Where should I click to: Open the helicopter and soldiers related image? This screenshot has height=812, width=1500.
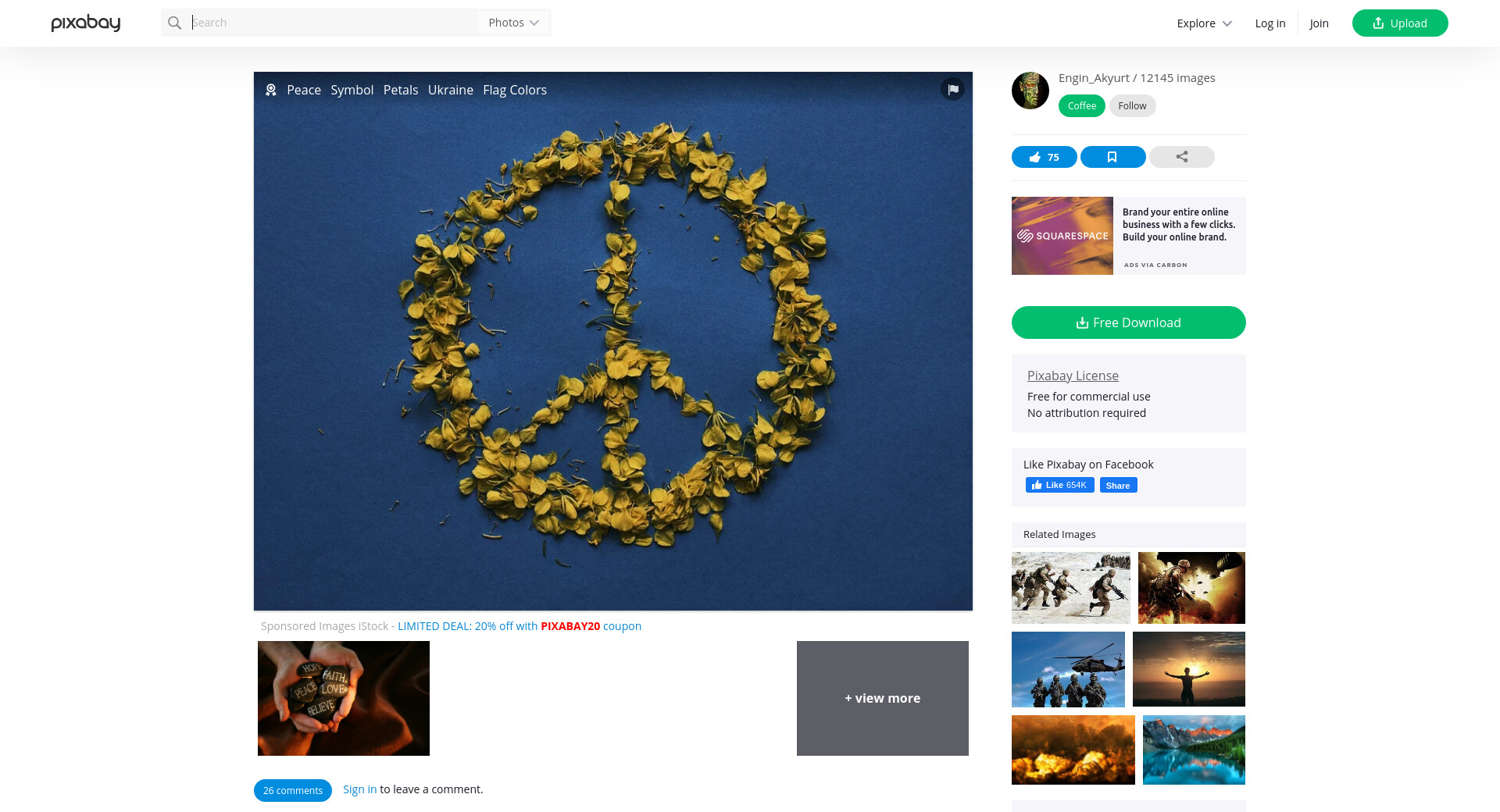[1068, 669]
